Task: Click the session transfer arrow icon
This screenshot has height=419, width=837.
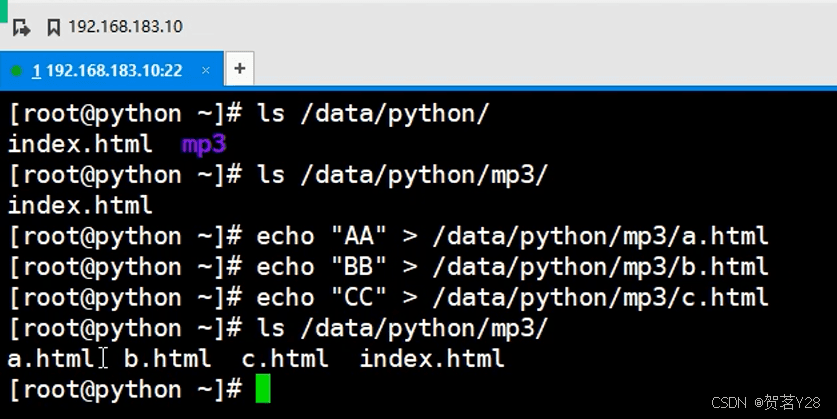Action: click(21, 27)
